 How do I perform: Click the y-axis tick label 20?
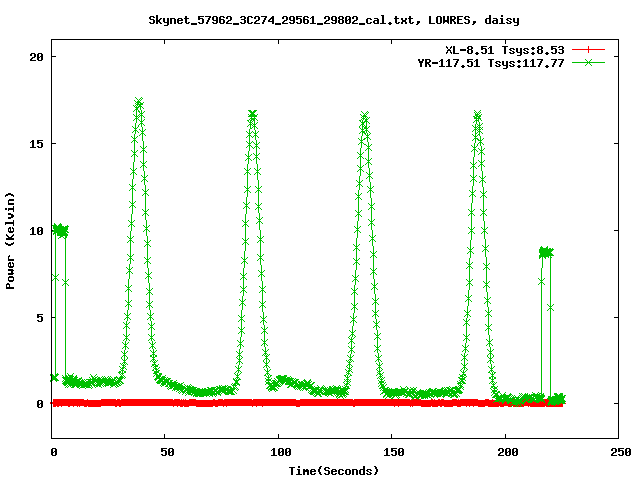pyautogui.click(x=36, y=57)
